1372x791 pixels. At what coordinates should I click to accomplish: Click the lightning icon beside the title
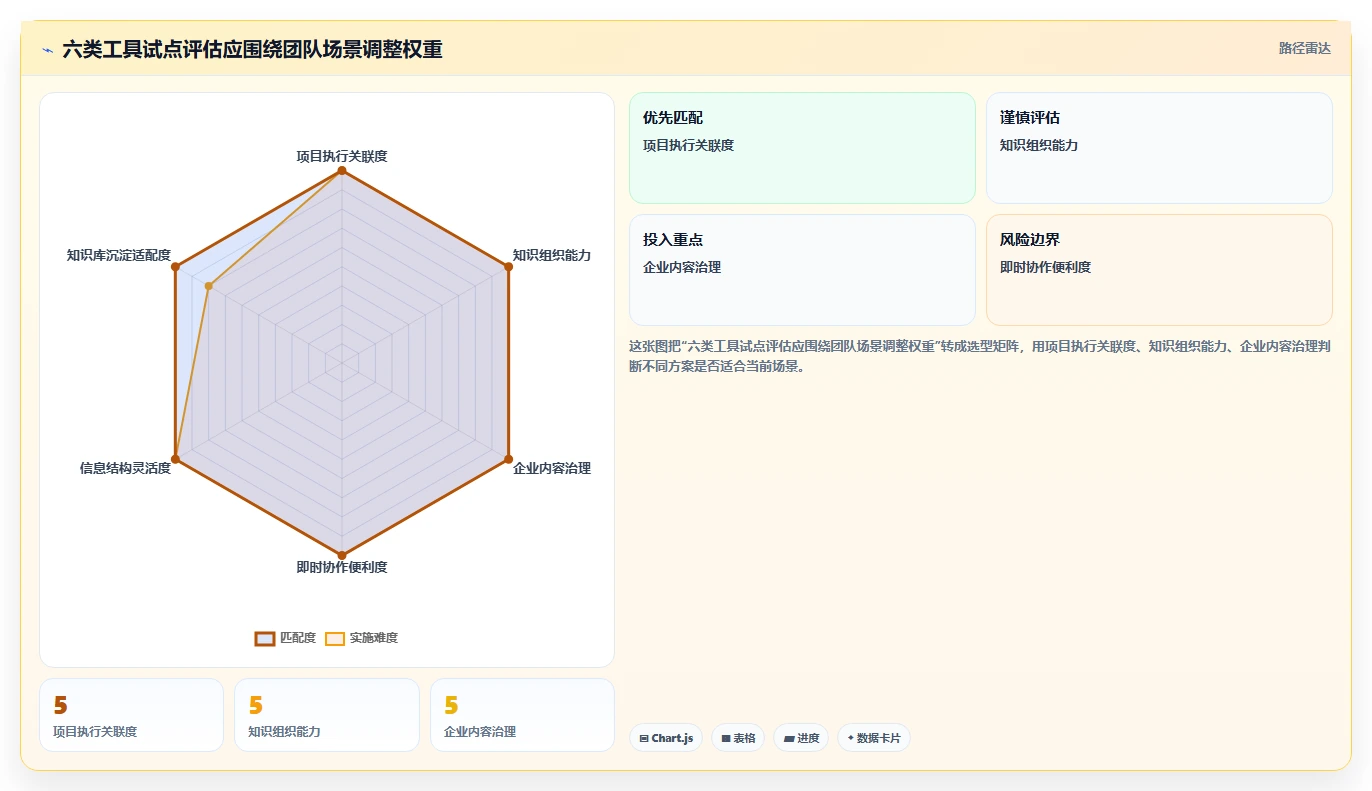[x=47, y=49]
